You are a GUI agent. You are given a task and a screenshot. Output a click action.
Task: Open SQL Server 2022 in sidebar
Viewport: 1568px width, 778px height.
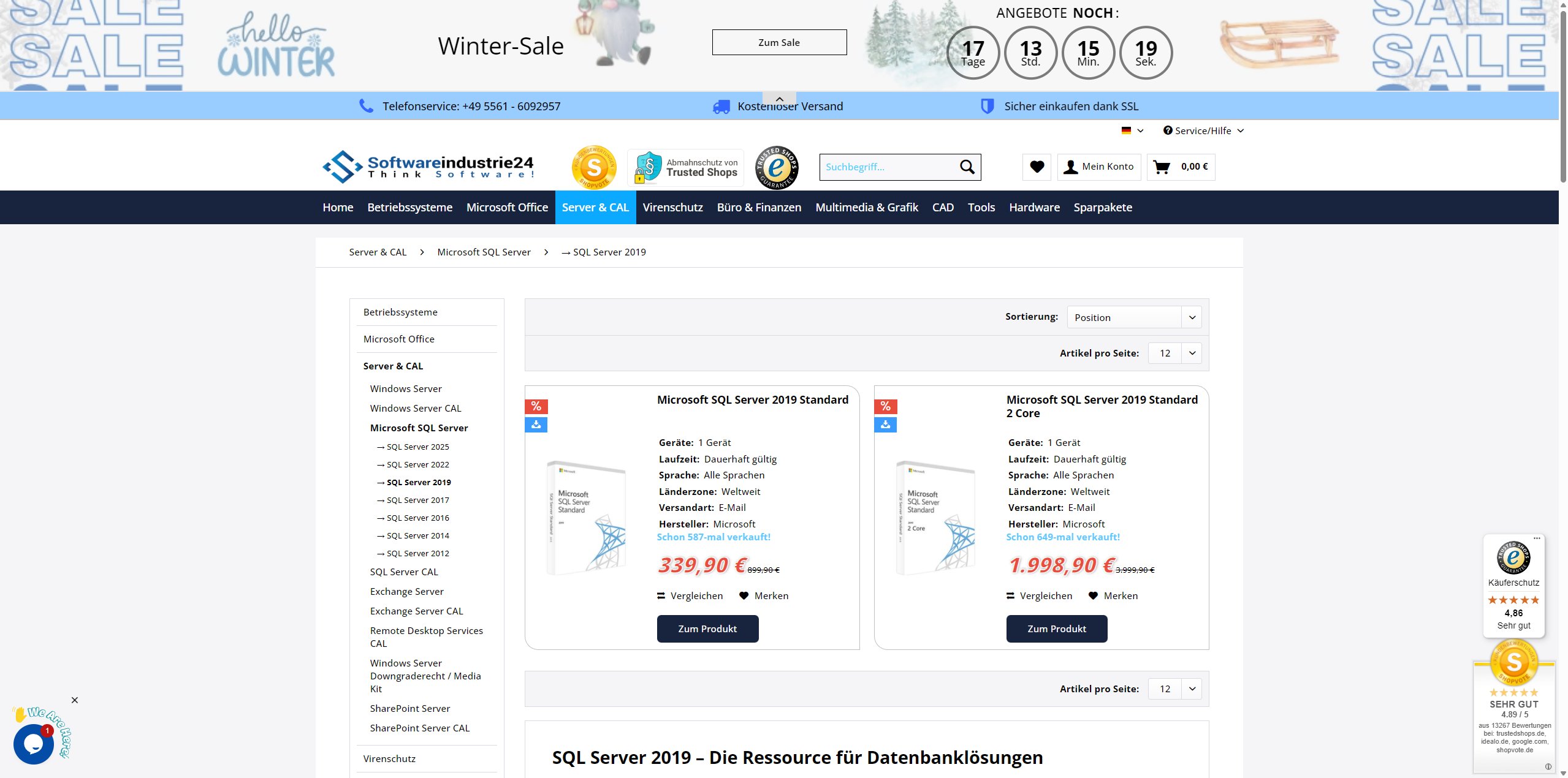pos(417,464)
